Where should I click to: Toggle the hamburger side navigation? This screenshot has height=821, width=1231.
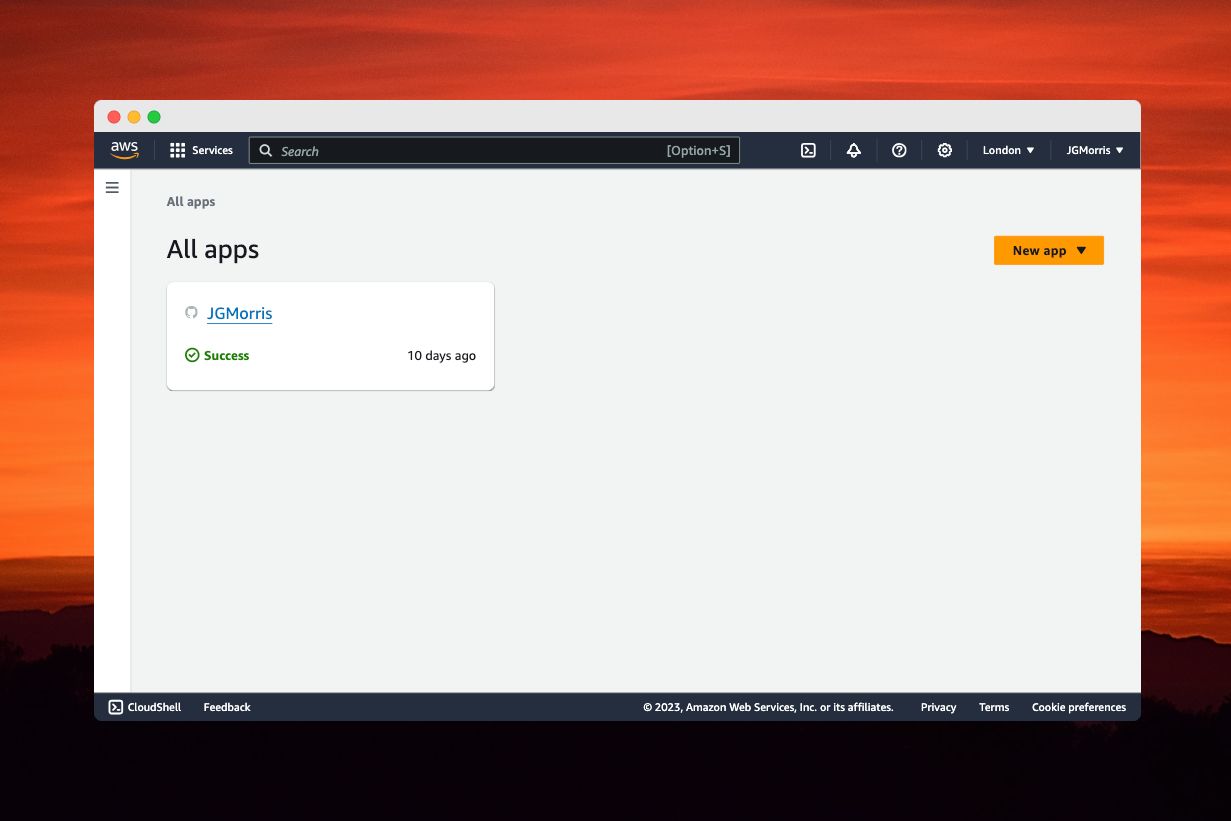click(112, 187)
